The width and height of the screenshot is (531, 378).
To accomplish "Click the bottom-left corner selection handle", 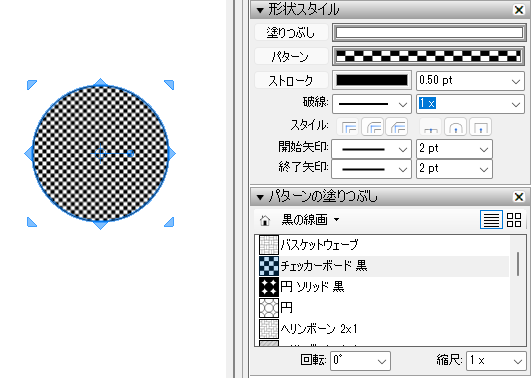I will point(32,222).
